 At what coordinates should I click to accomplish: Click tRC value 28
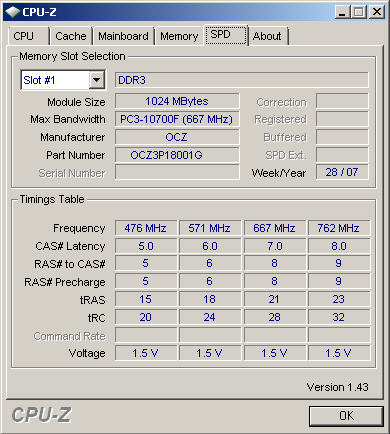274,317
